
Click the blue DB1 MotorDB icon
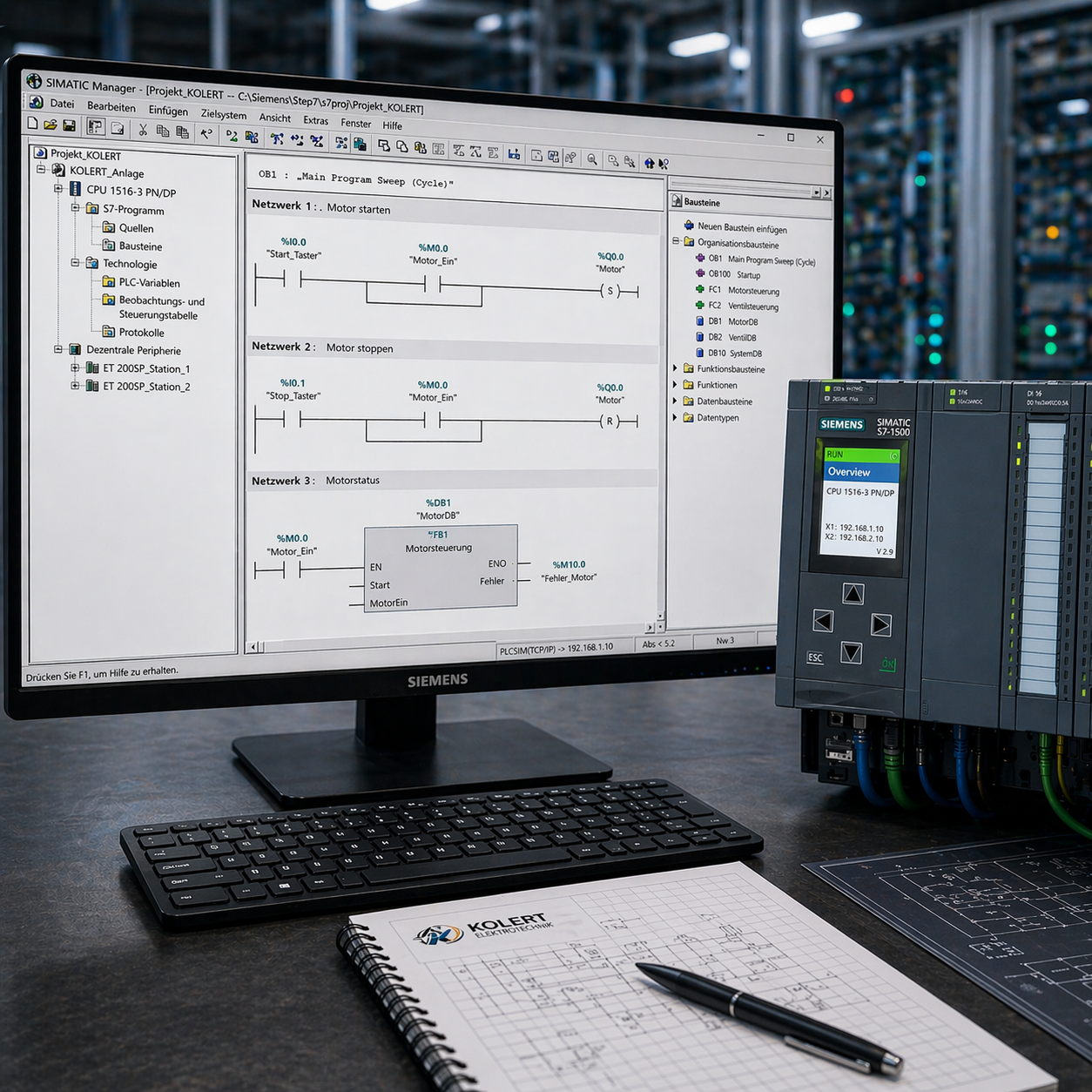coord(699,320)
